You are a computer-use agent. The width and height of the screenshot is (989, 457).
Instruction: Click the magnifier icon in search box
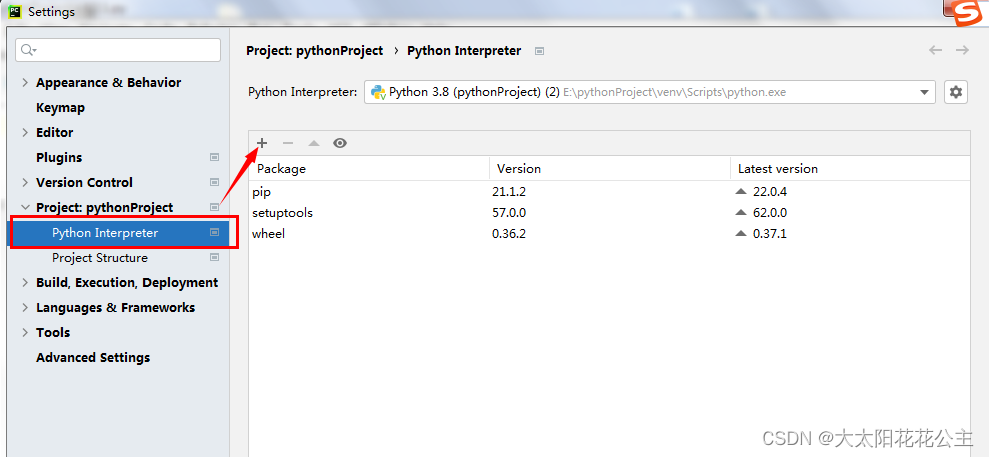[x=28, y=50]
